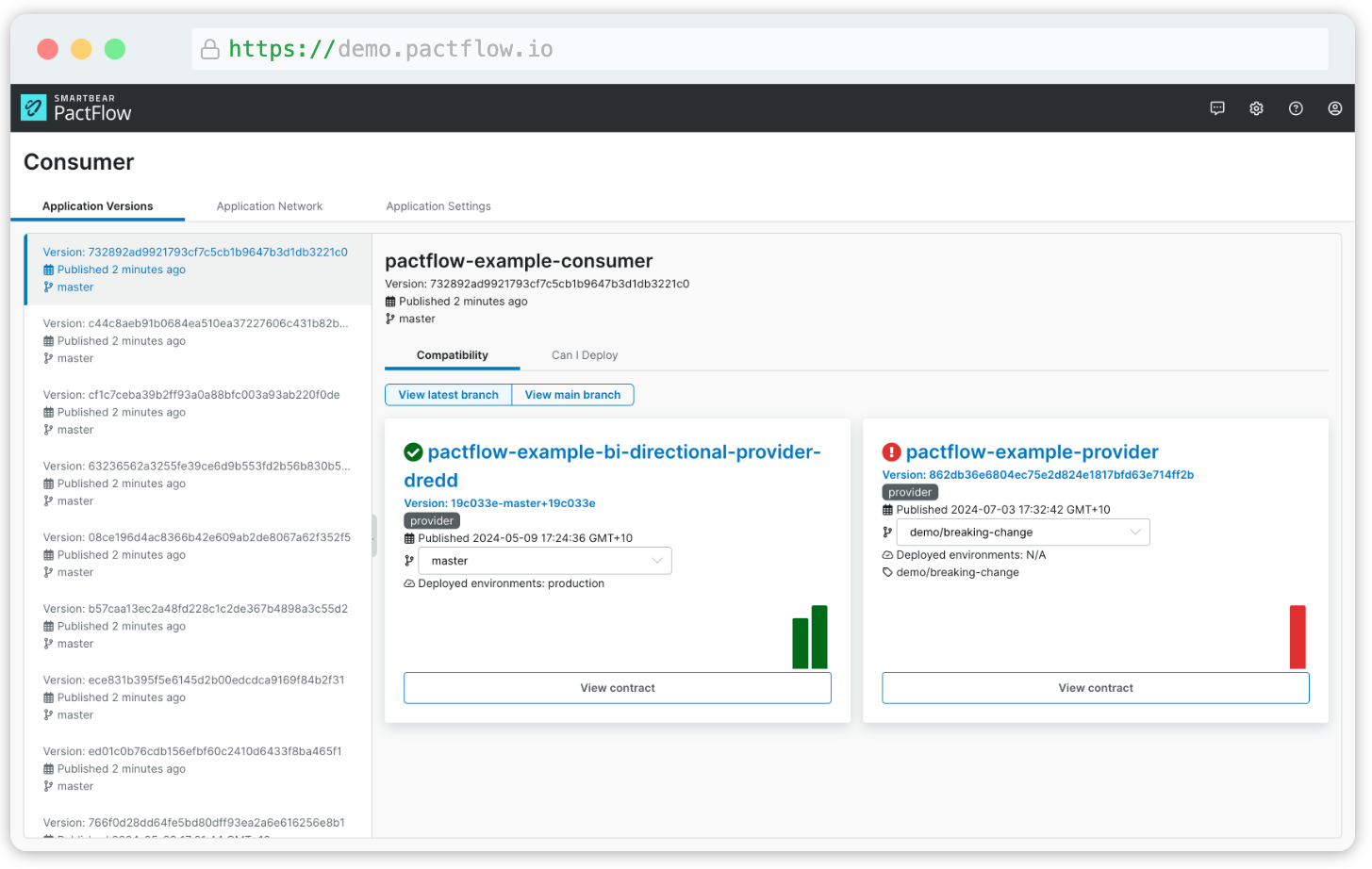This screenshot has width=1372, height=869.
Task: Open pactflow-example-bi-directional-provider-dredd link
Action: 613,467
